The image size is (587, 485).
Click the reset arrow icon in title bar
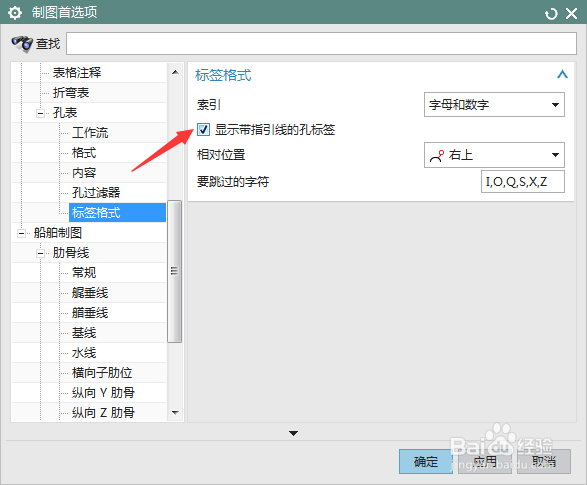[x=551, y=14]
